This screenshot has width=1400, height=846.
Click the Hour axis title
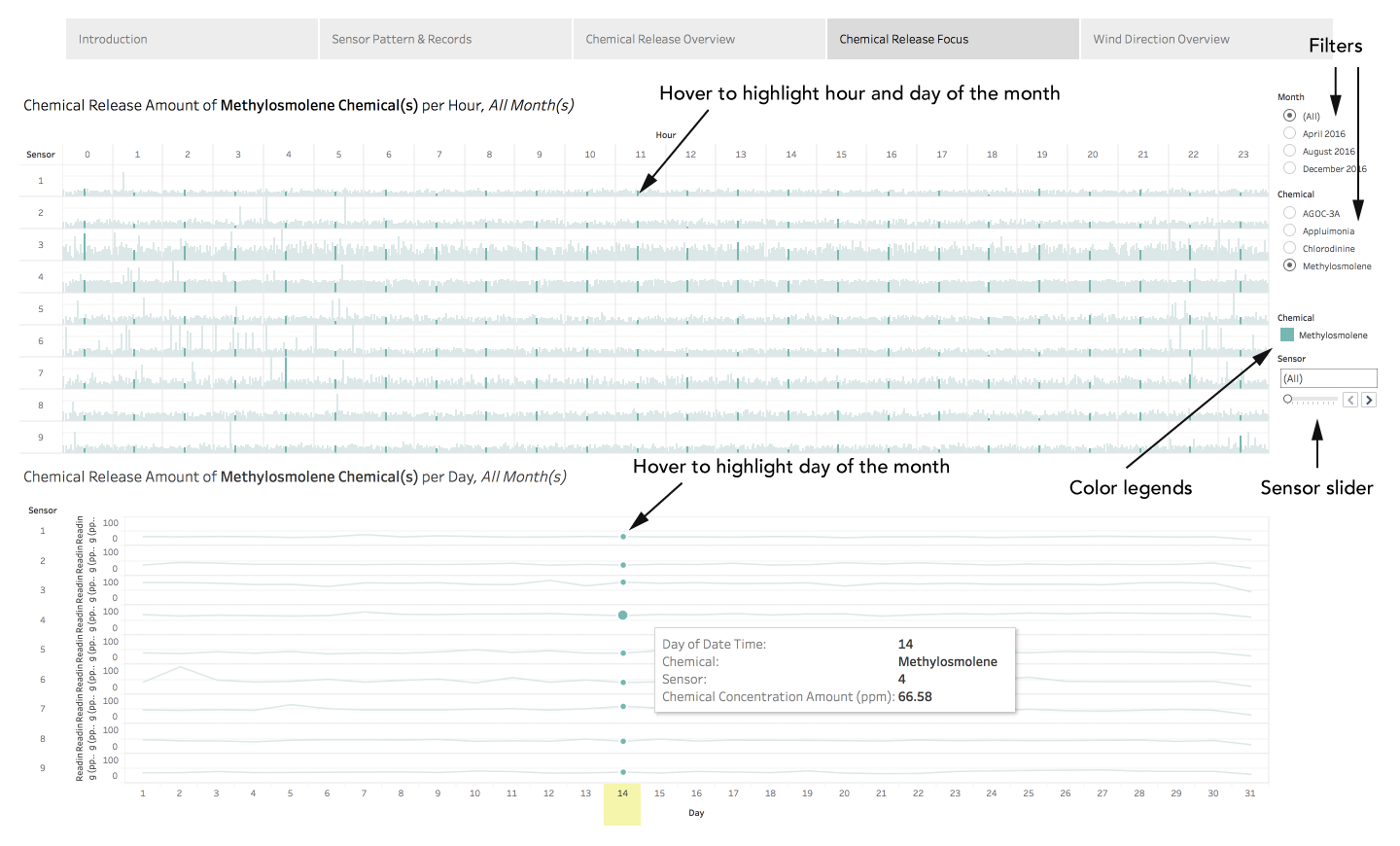(x=665, y=135)
